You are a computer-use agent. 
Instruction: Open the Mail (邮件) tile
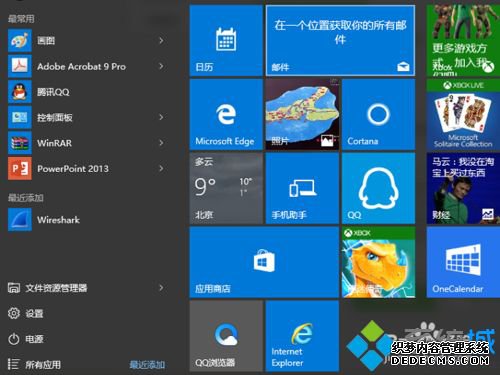coord(340,41)
